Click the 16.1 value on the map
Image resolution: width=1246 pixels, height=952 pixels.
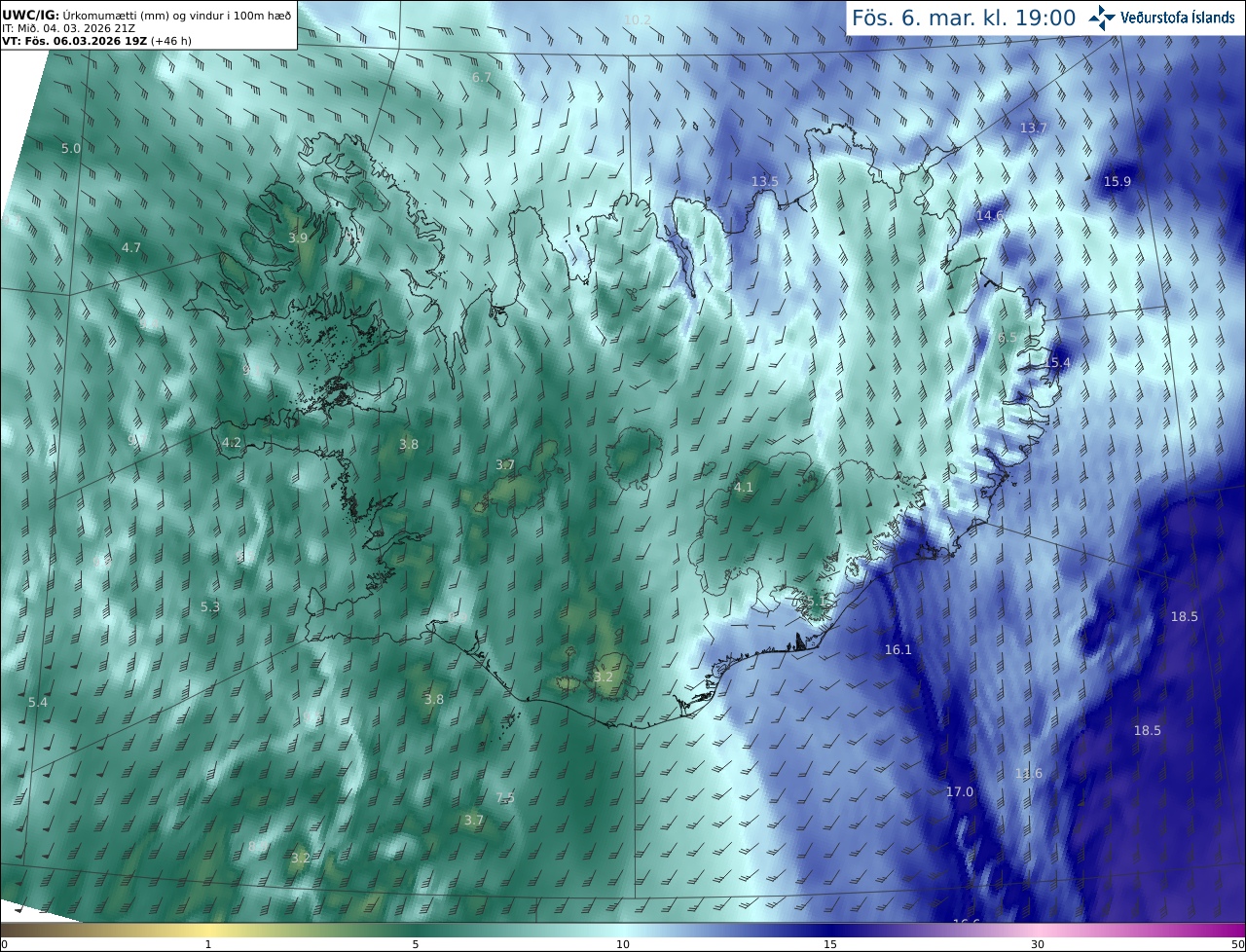(898, 649)
